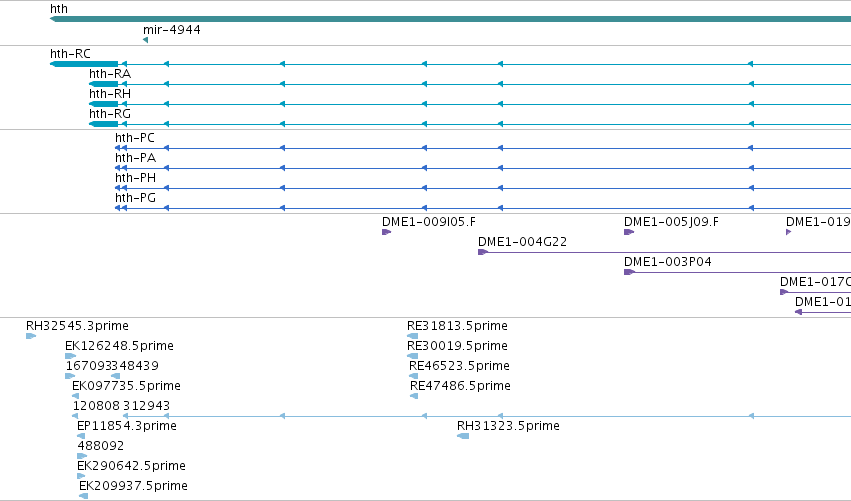Click the DME1-009I05.F purple glyph

[x=386, y=232]
